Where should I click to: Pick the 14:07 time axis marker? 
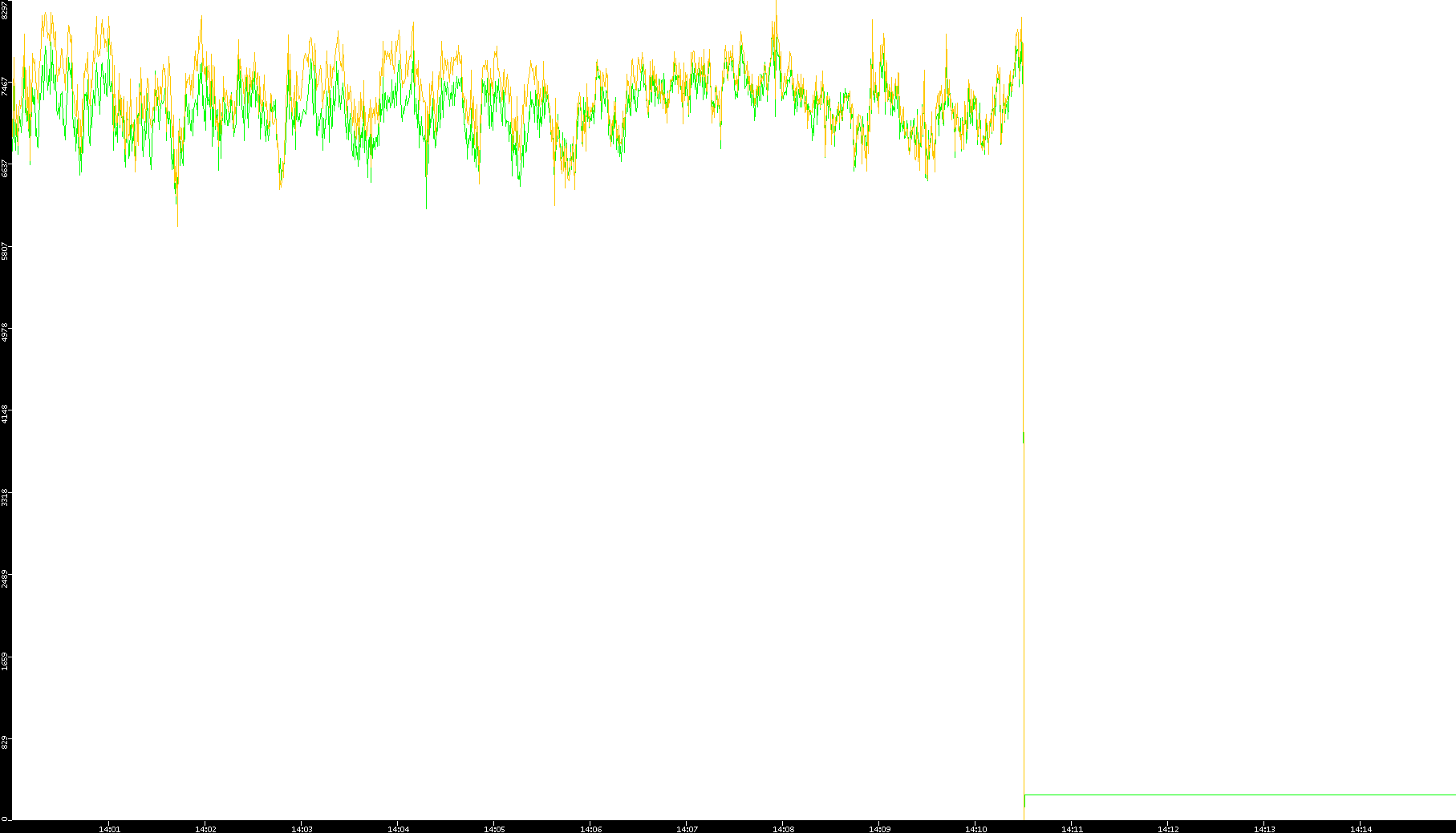coord(687,829)
